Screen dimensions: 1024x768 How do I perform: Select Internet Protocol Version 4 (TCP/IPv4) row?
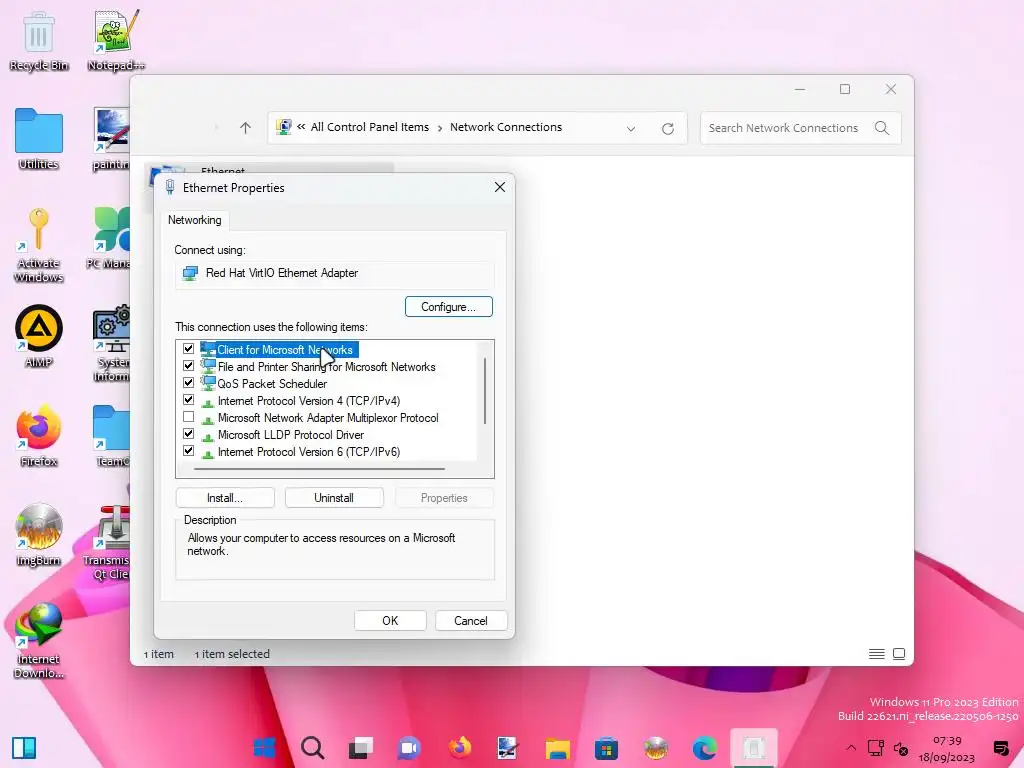coord(308,401)
